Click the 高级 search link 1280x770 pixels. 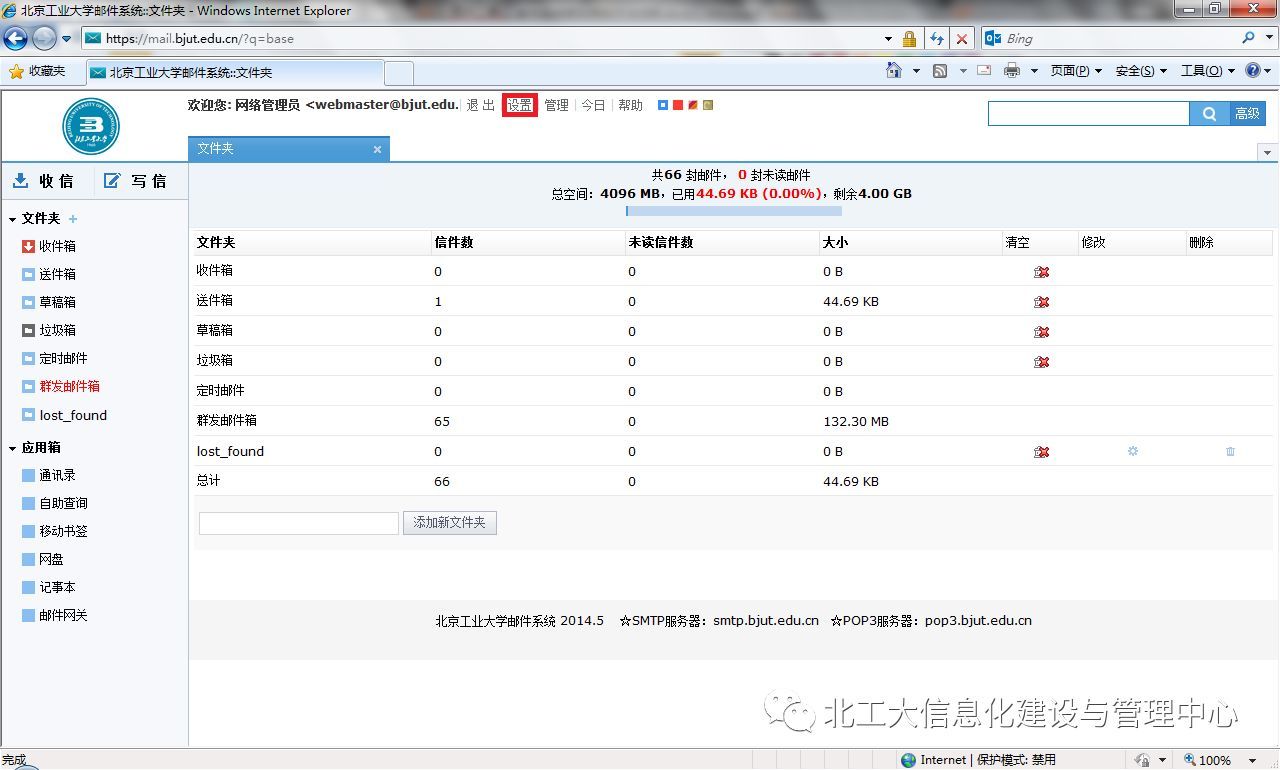[x=1248, y=113]
